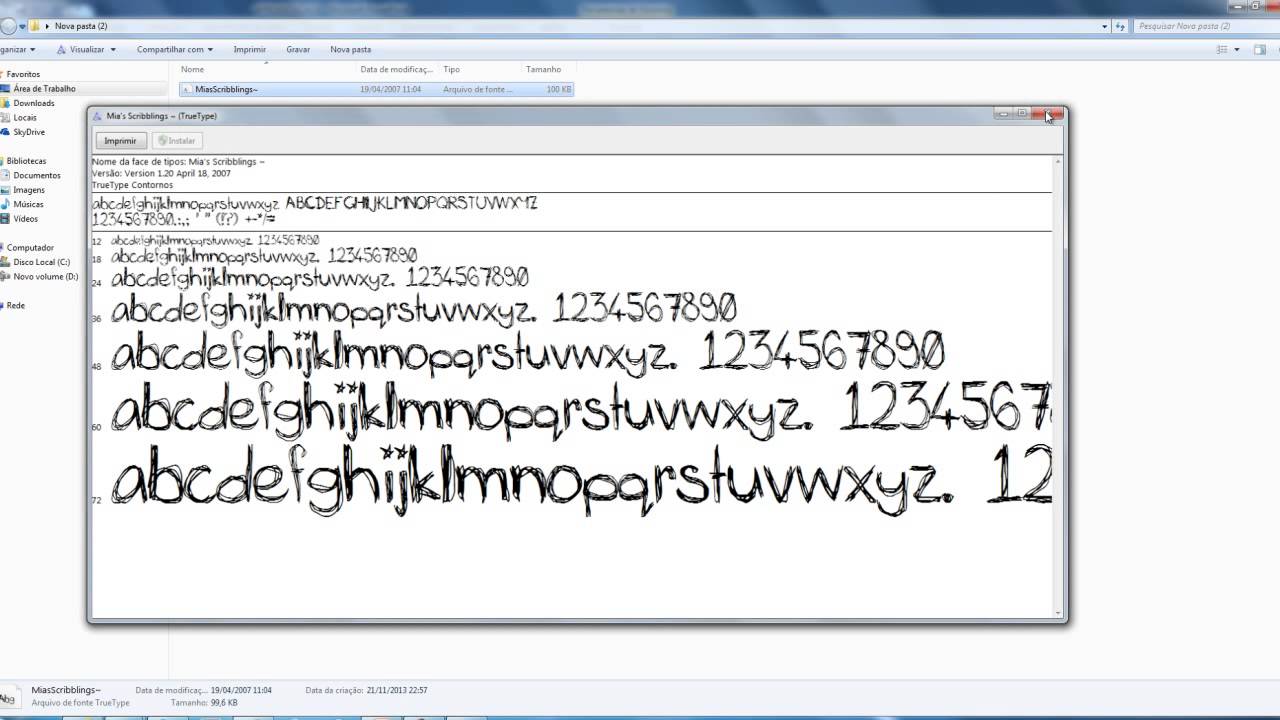Open Novo volume (D:) drive
Viewport: 1280px width, 720px height.
tap(45, 277)
